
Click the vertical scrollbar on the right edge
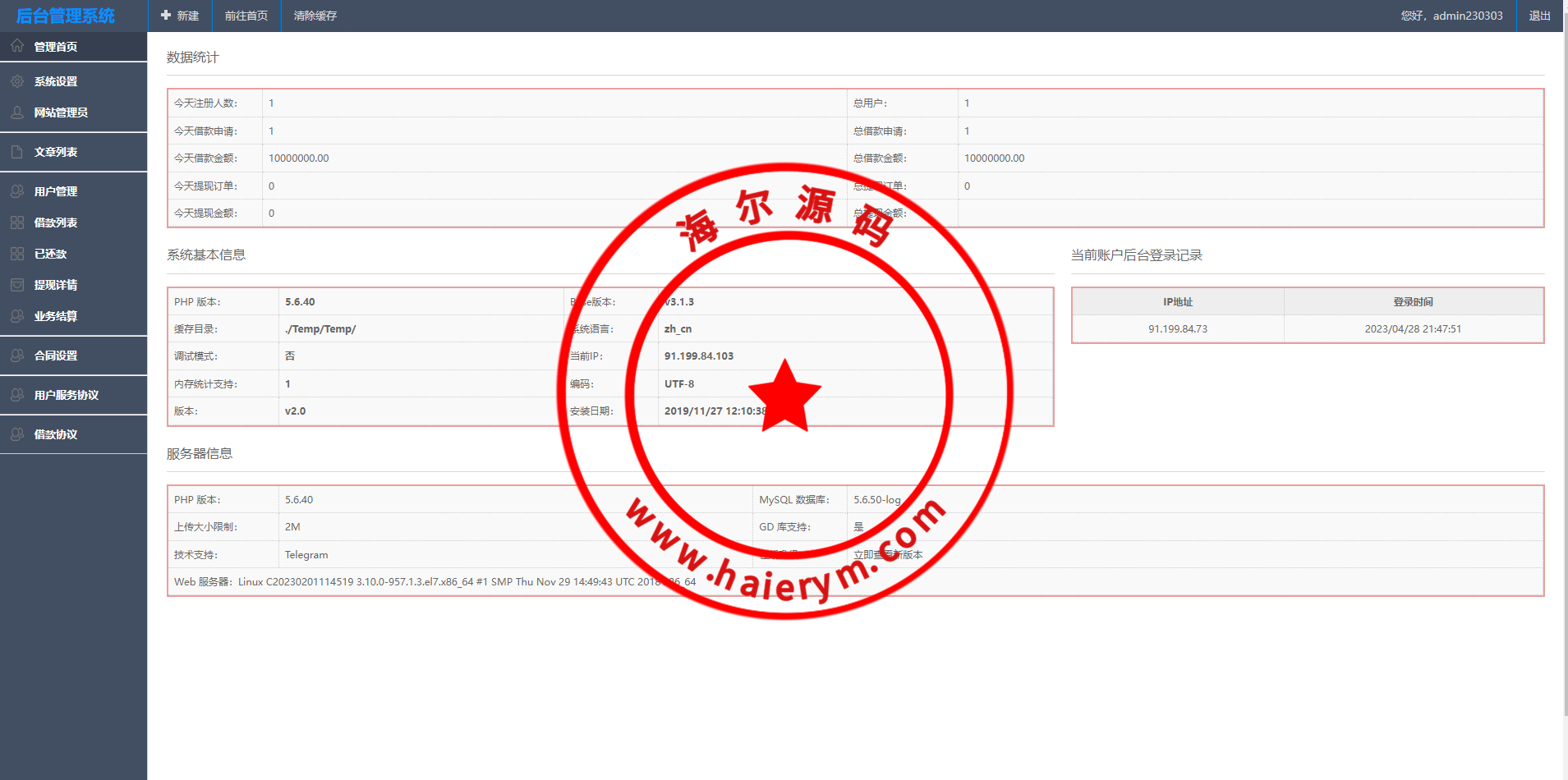click(1564, 369)
